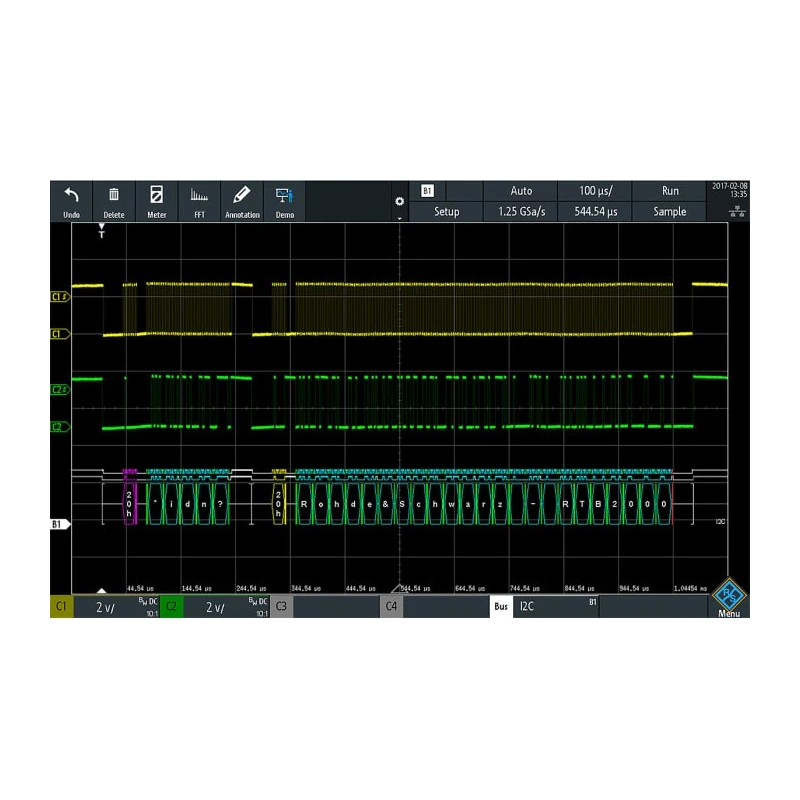Click the B1 trigger source badge
This screenshot has height=800, width=800.
[428, 191]
